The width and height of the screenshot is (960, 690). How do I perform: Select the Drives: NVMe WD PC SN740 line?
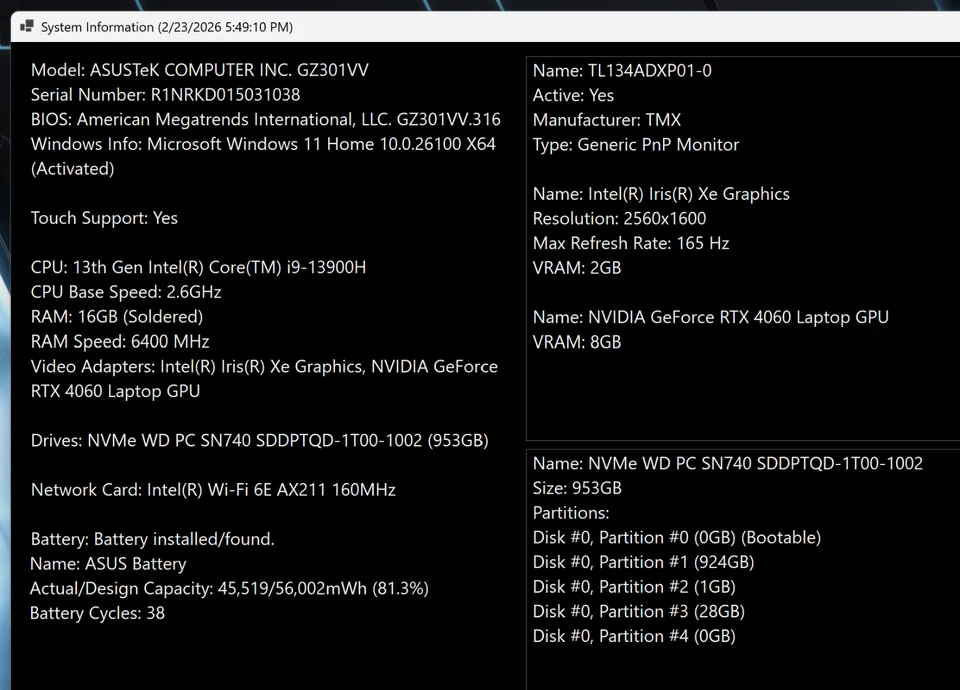[260, 440]
